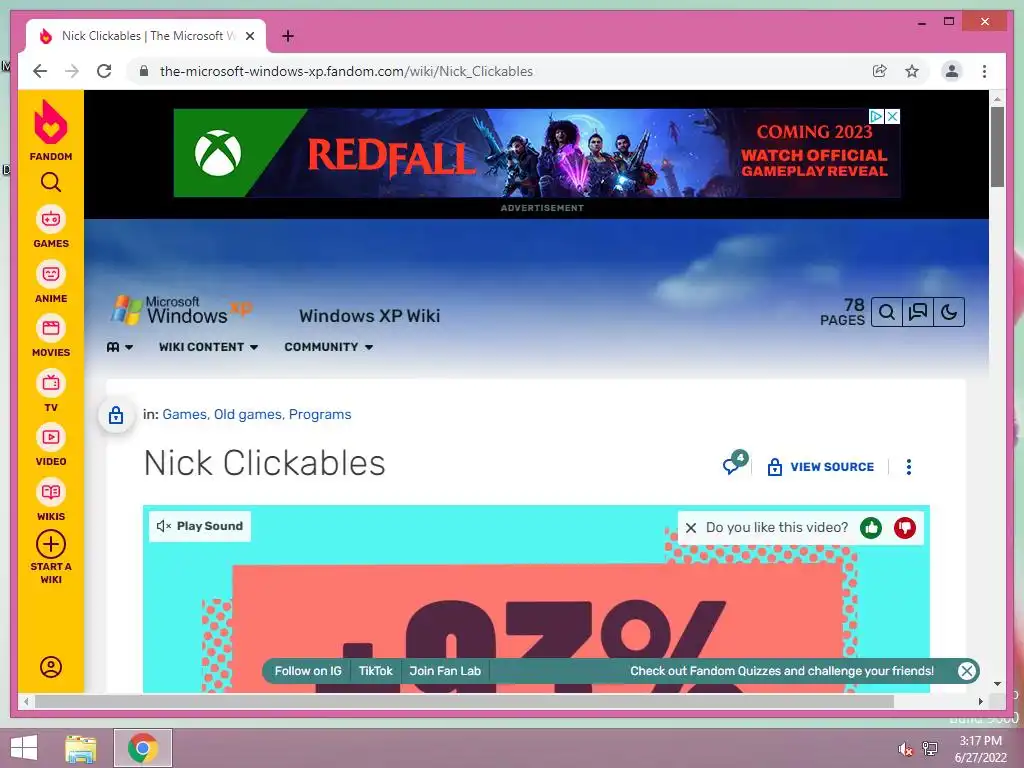Click Follow on IG
This screenshot has height=768, width=1024.
pos(308,671)
